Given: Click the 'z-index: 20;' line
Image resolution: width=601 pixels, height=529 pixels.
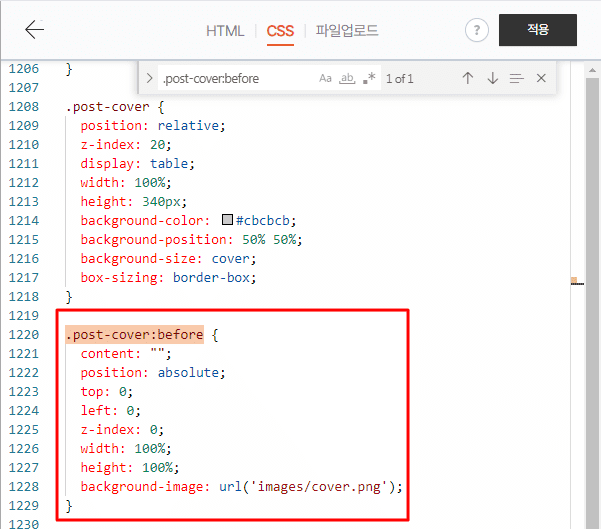Looking at the screenshot, I should coord(126,145).
